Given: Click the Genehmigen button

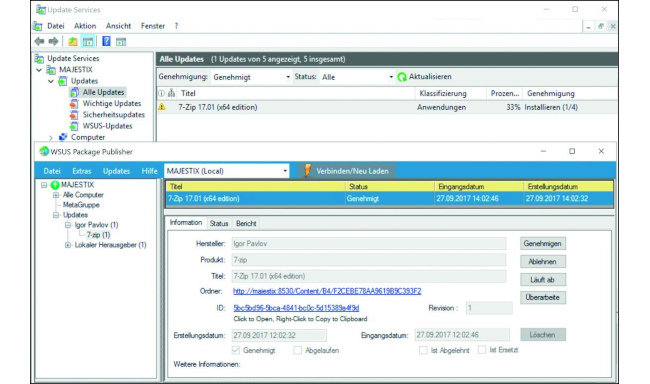Looking at the screenshot, I should pos(543,243).
